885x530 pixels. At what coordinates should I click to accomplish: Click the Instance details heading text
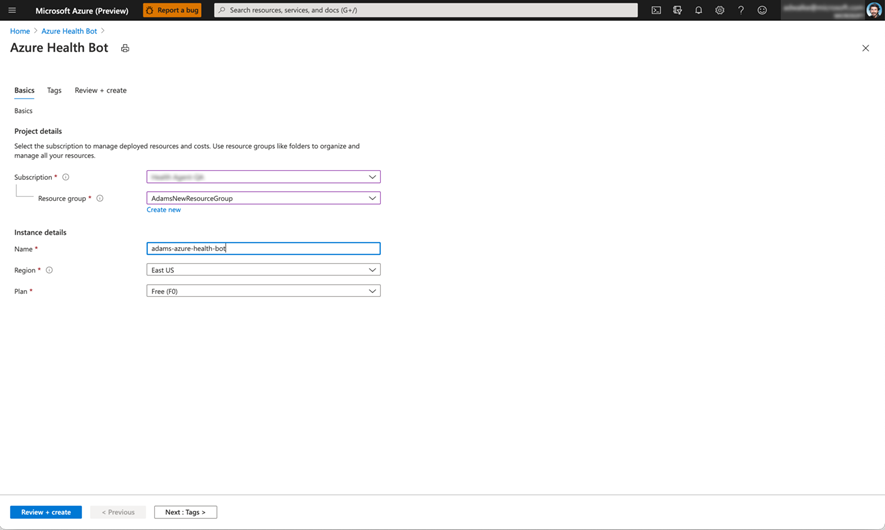tap(40, 233)
